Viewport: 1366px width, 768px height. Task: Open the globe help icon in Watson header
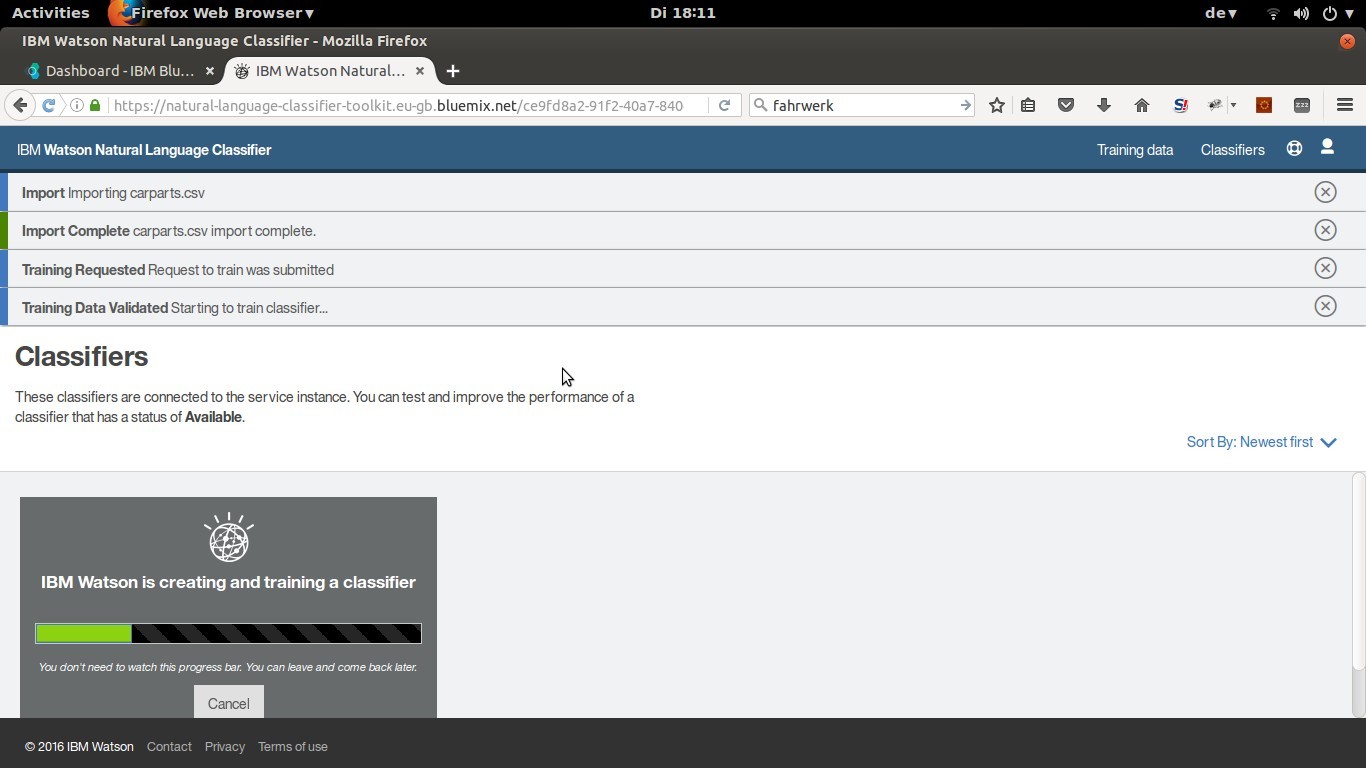[x=1294, y=148]
